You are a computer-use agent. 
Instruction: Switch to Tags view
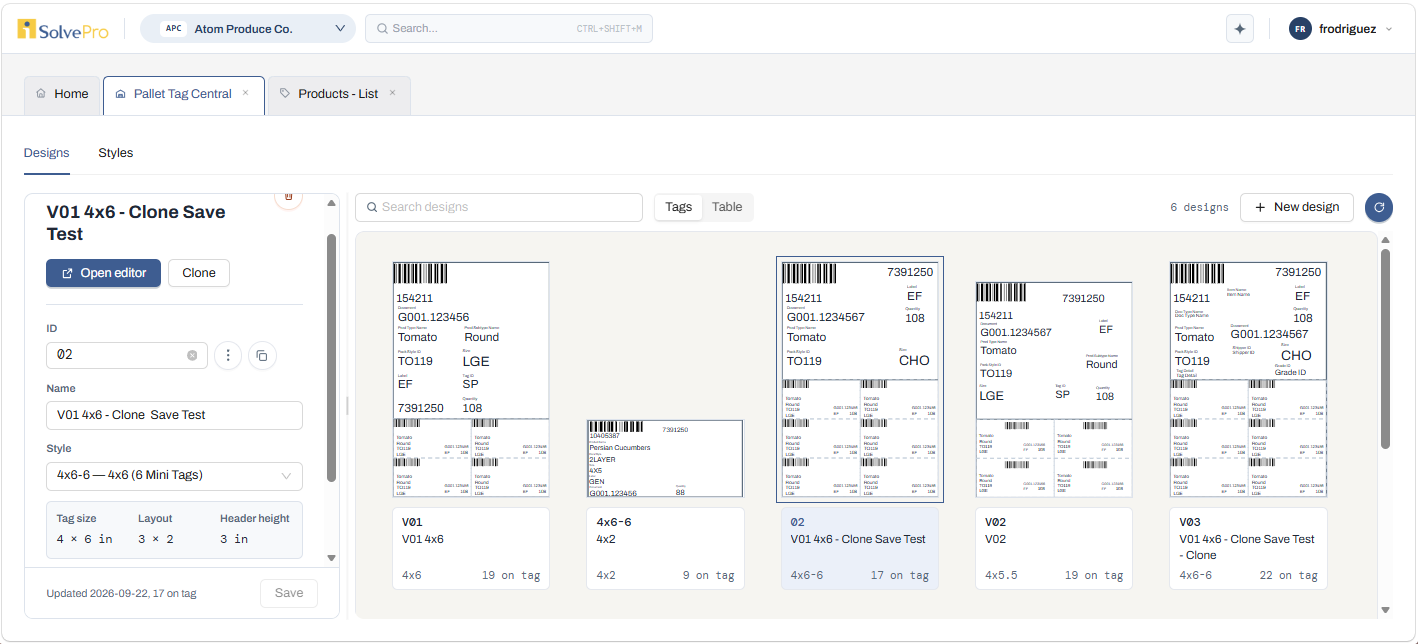coord(679,207)
